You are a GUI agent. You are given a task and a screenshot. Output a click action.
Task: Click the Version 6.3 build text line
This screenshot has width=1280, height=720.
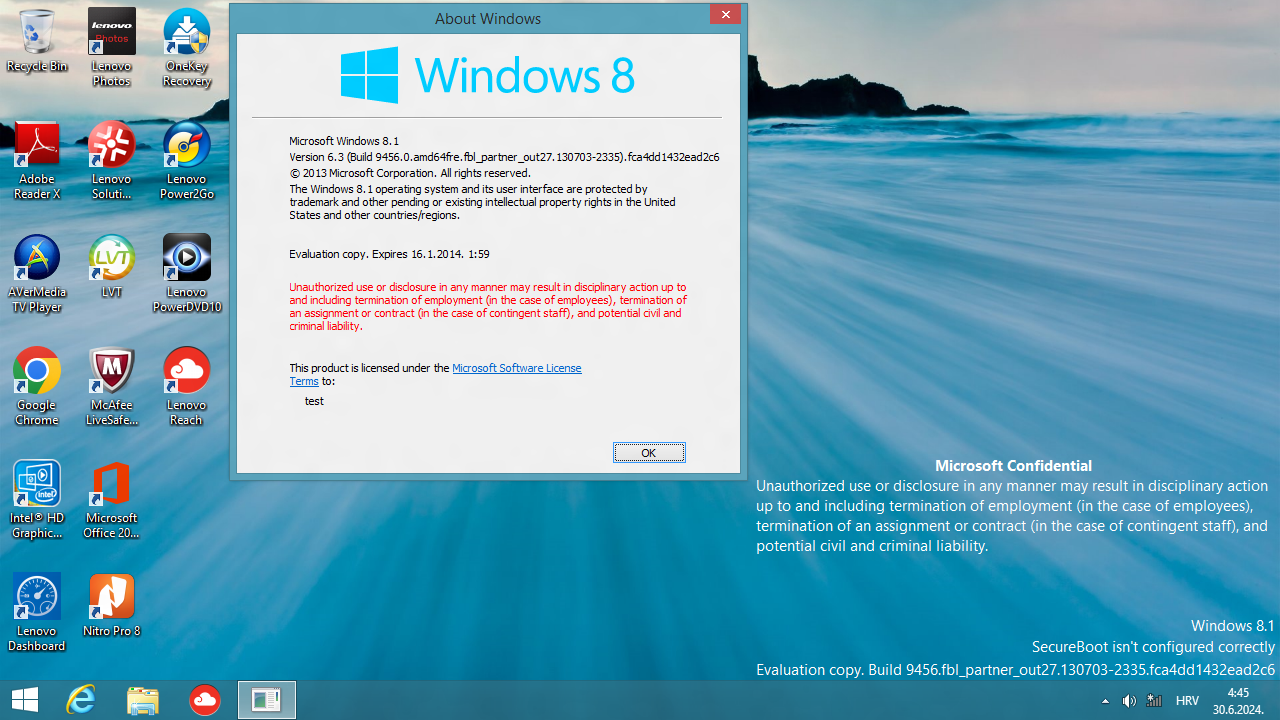[504, 157]
